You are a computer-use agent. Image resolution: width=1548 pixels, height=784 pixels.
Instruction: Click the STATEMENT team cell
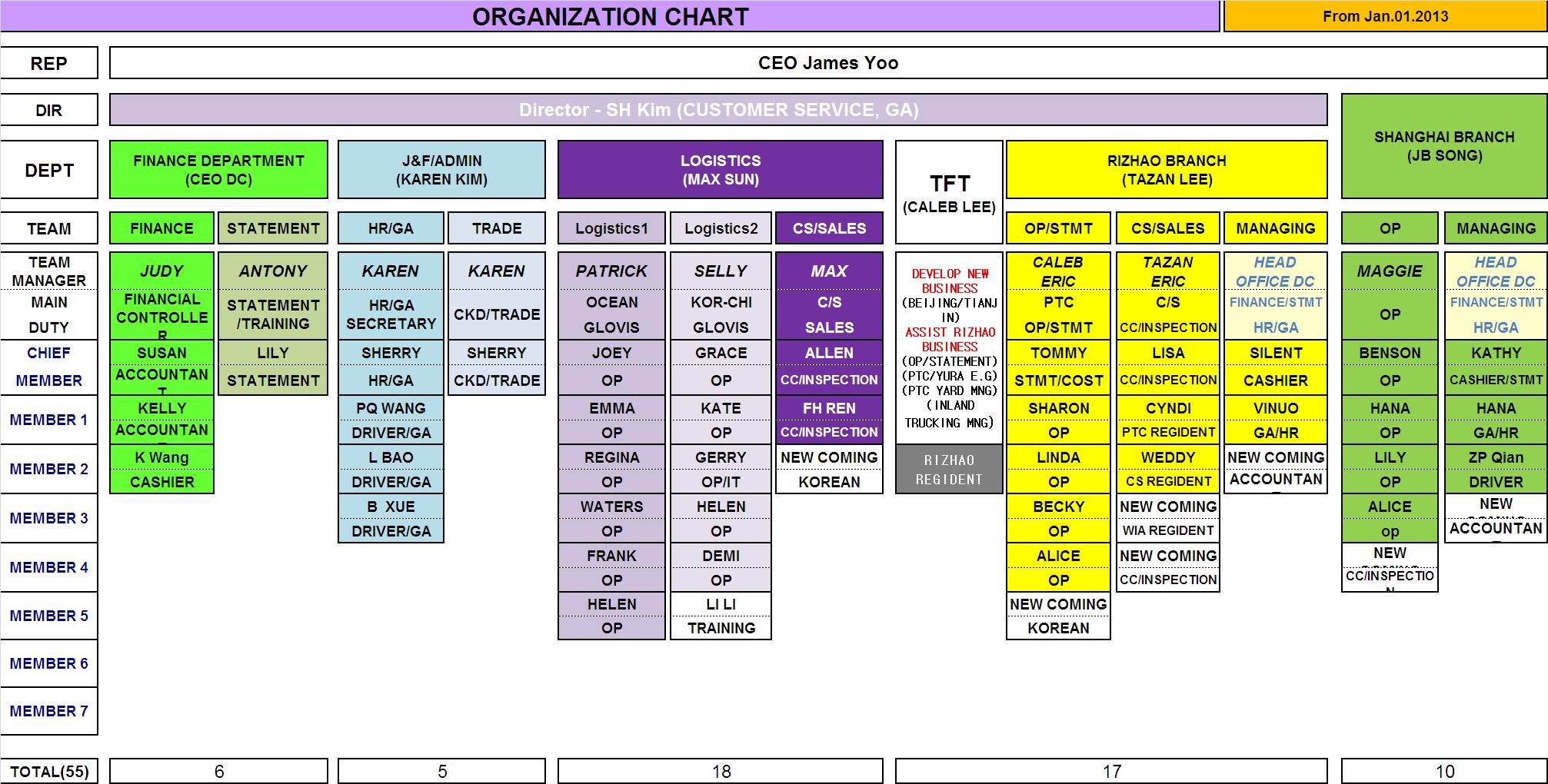click(273, 228)
